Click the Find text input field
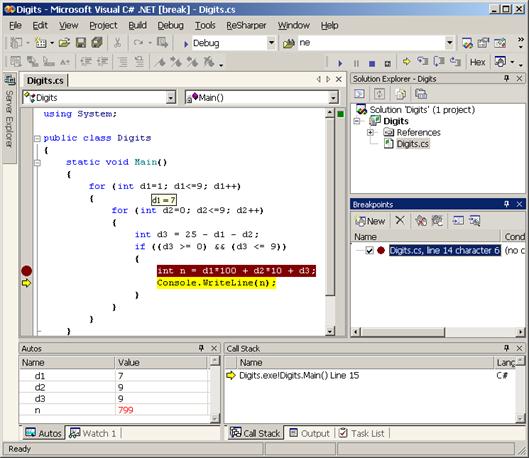 (371, 43)
